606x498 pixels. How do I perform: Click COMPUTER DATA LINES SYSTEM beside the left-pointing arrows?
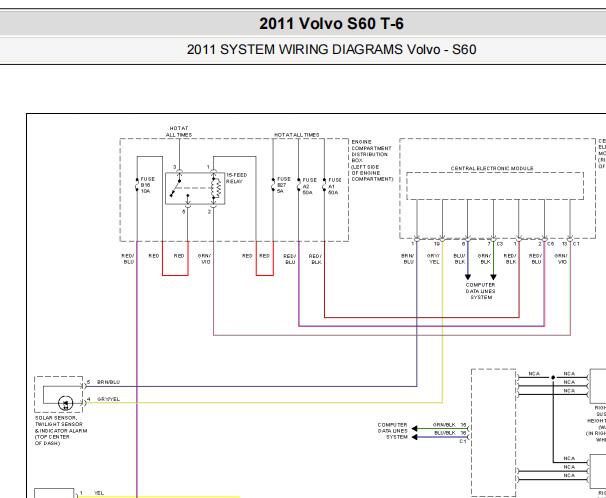click(x=393, y=431)
